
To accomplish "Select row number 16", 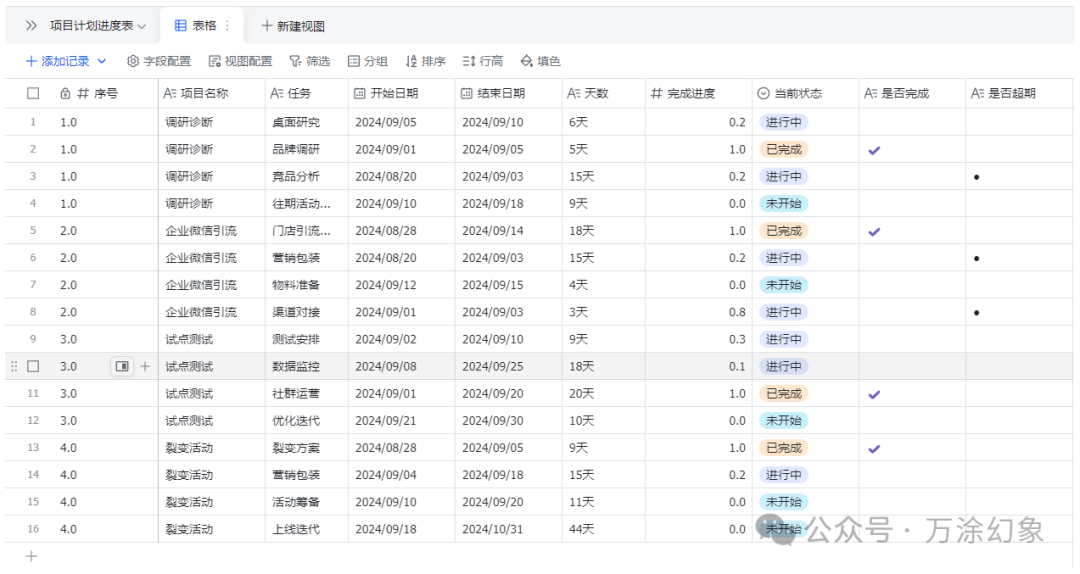I will (x=33, y=529).
